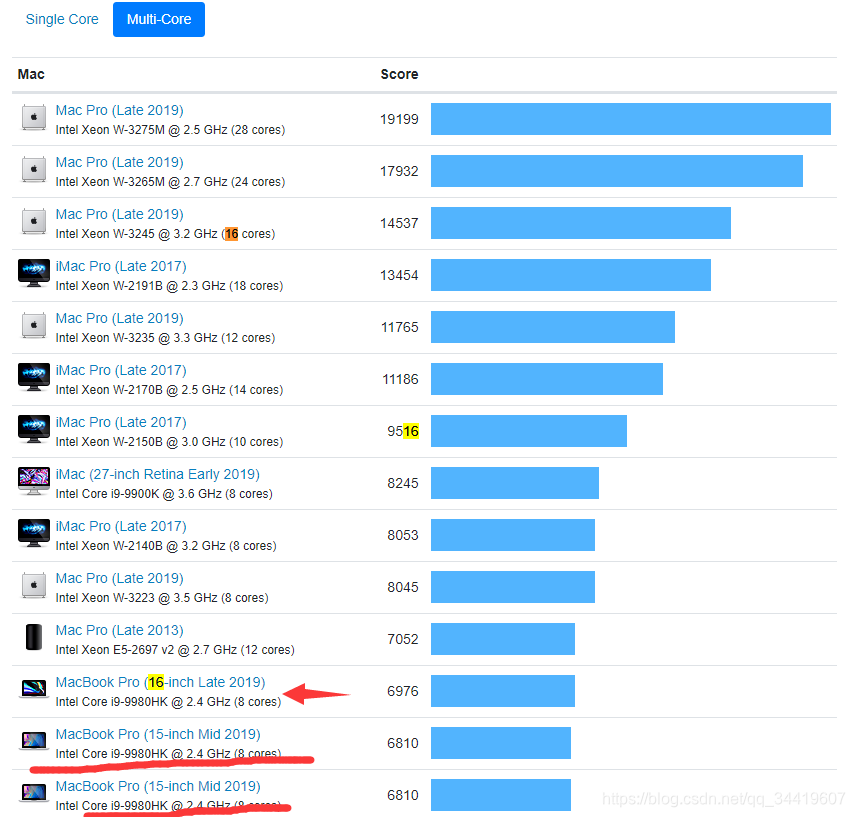The height and width of the screenshot is (817, 855).
Task: Click text Intel Xeon W-3223 @ 3.5 GHz
Action: click(x=136, y=598)
